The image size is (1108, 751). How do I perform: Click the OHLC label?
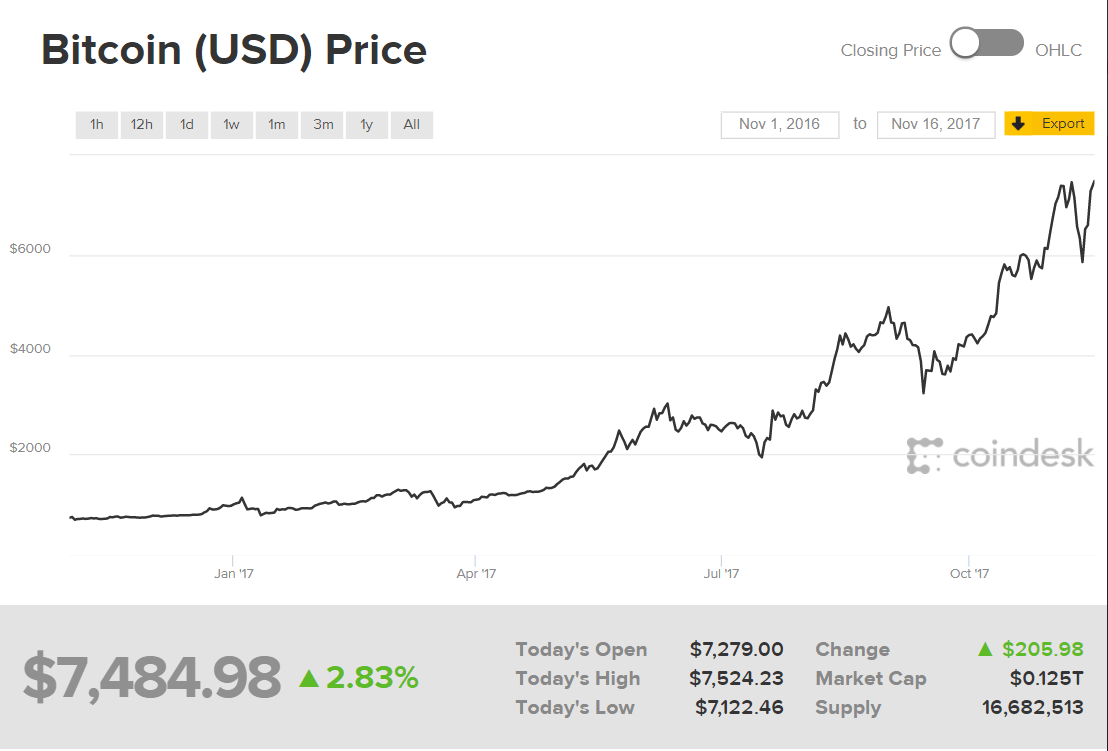[x=1059, y=49]
